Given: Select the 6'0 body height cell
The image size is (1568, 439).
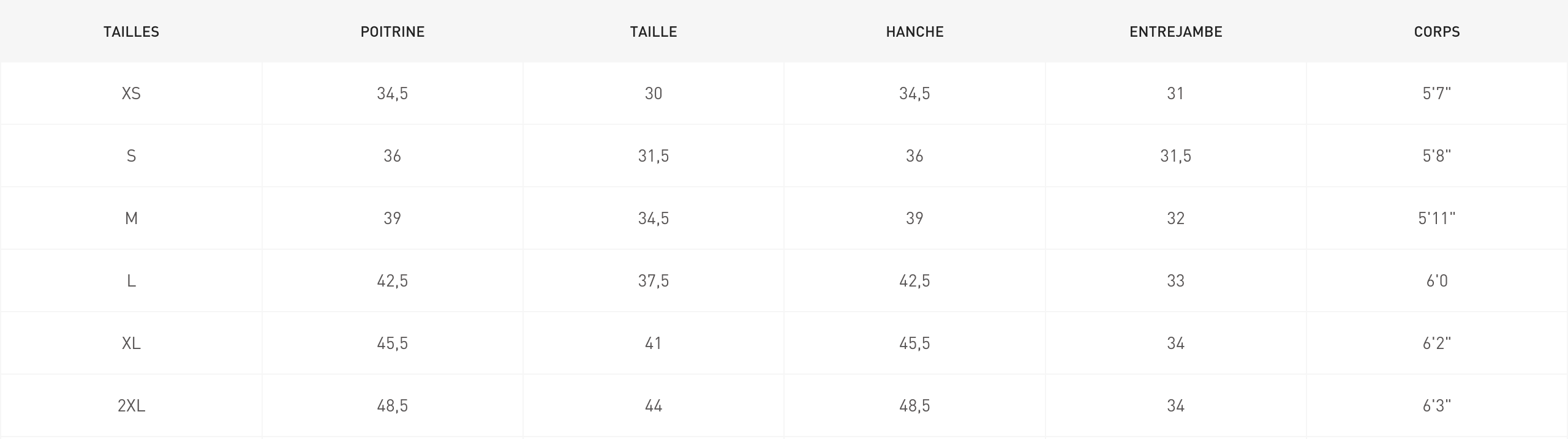Looking at the screenshot, I should pos(1437,280).
